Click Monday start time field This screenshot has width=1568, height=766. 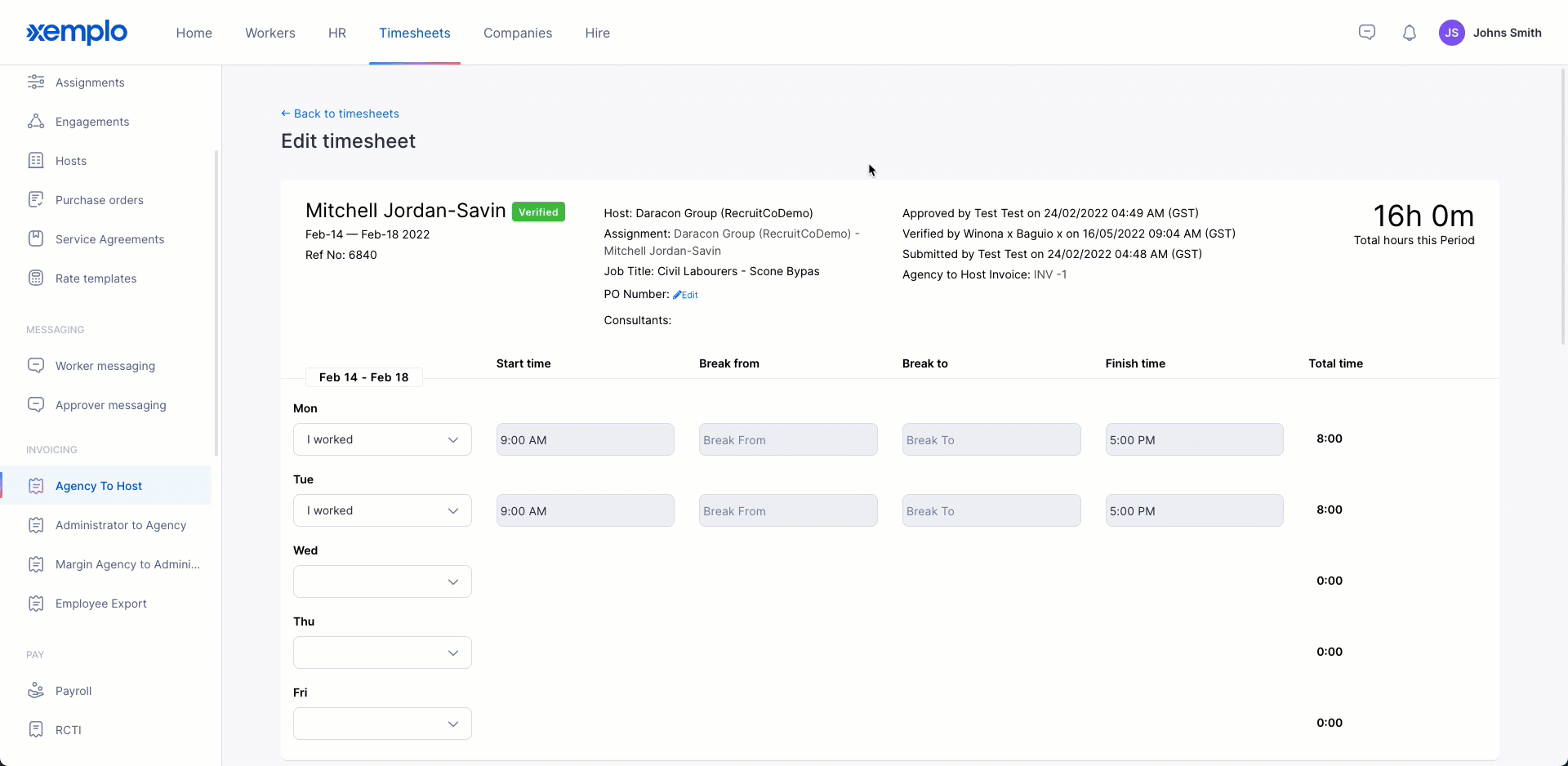[586, 439]
